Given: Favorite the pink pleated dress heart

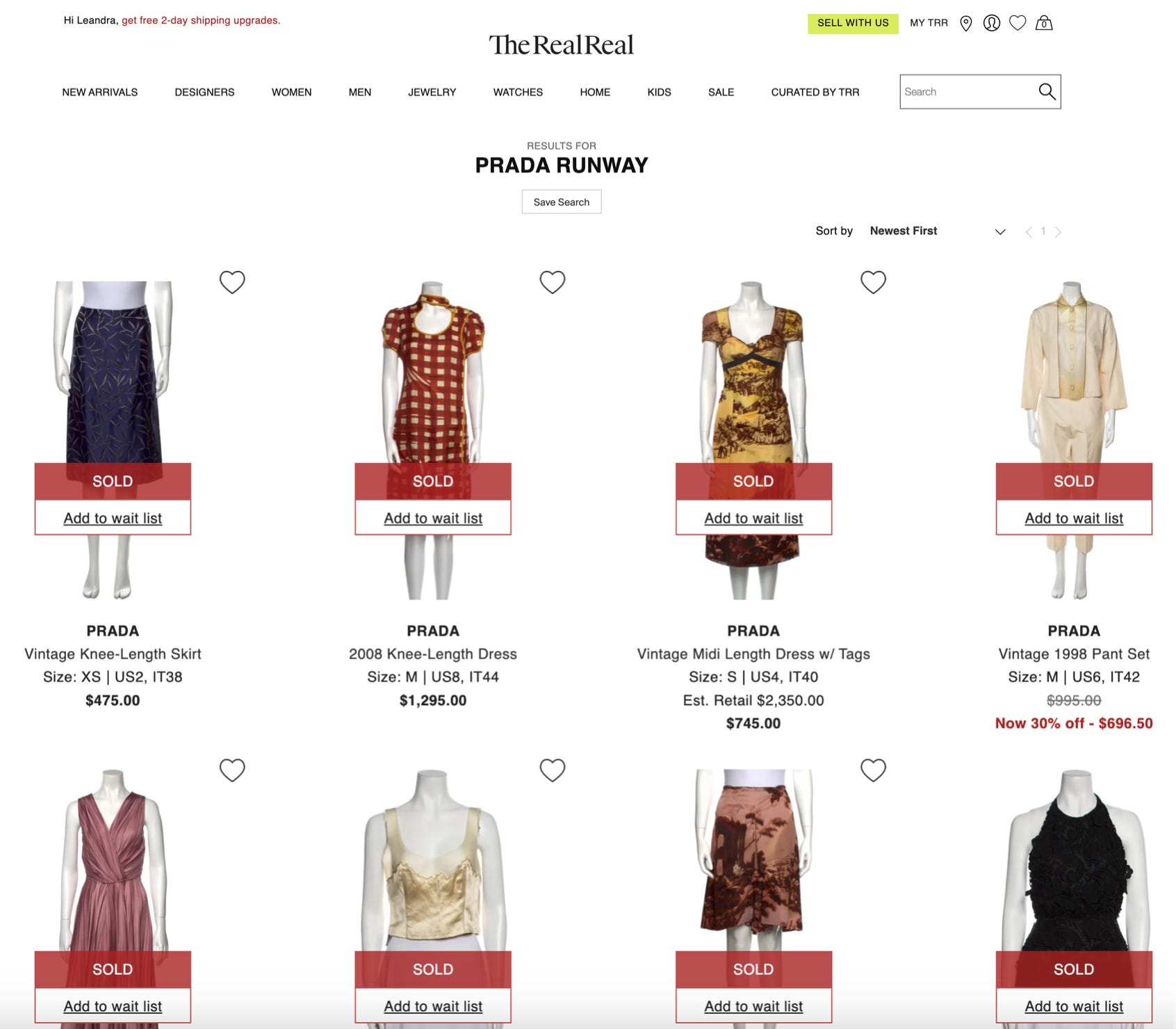Looking at the screenshot, I should [x=232, y=770].
